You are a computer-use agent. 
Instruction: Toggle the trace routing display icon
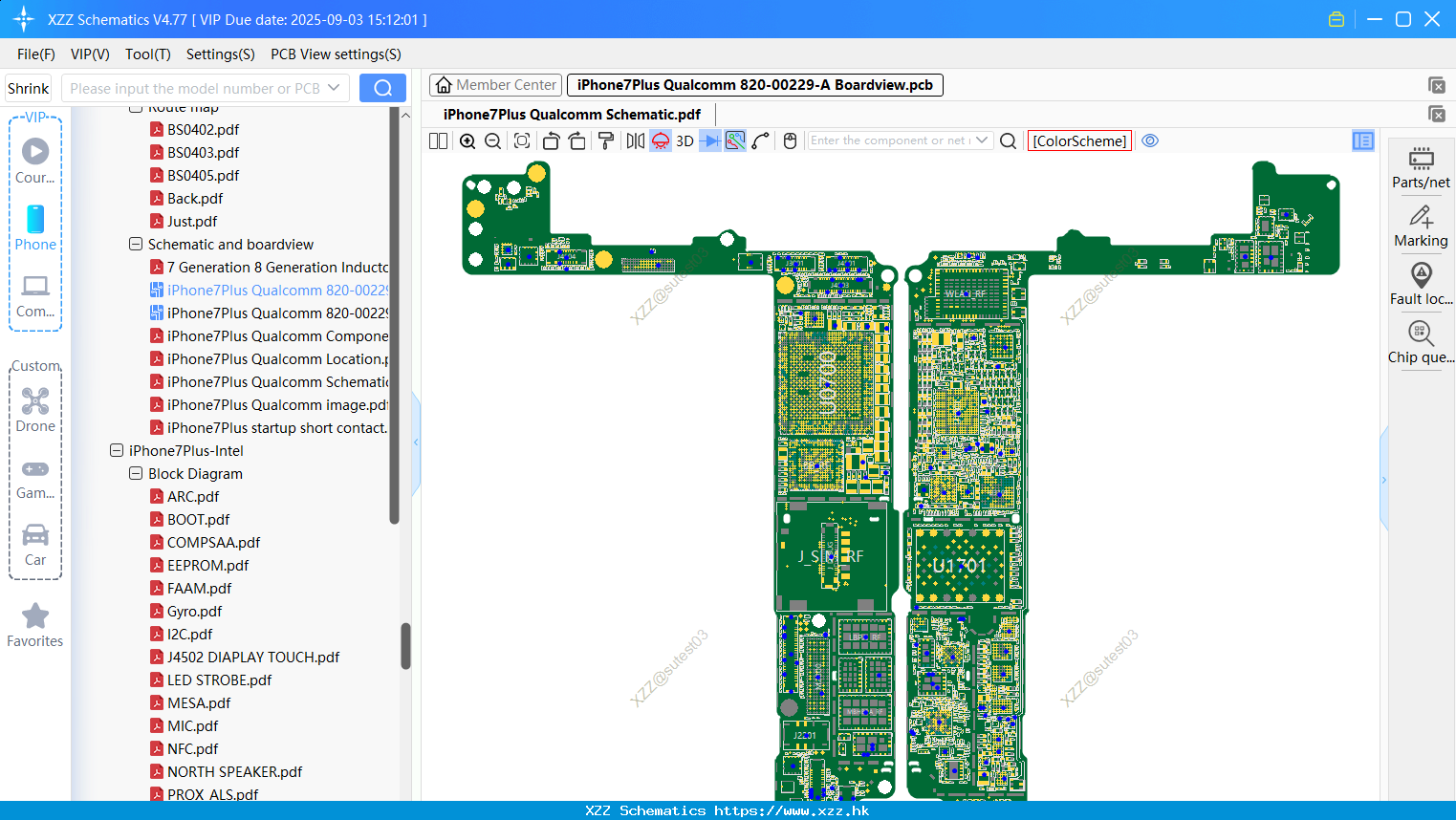tap(735, 140)
